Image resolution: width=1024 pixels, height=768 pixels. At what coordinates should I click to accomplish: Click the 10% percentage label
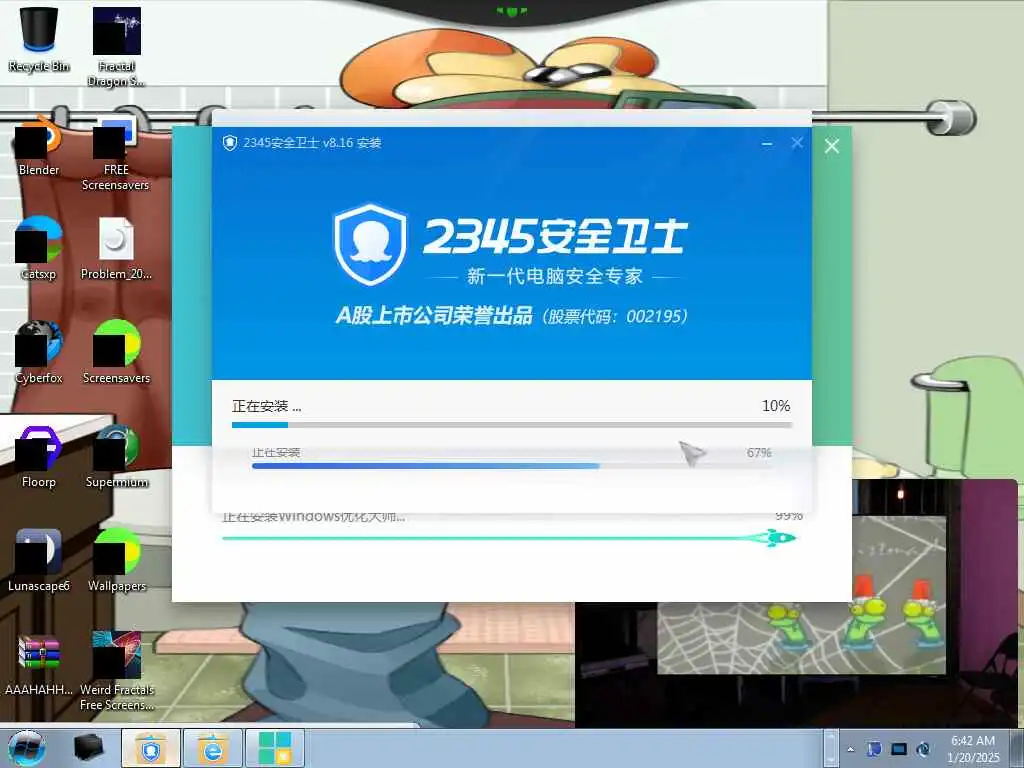point(776,406)
